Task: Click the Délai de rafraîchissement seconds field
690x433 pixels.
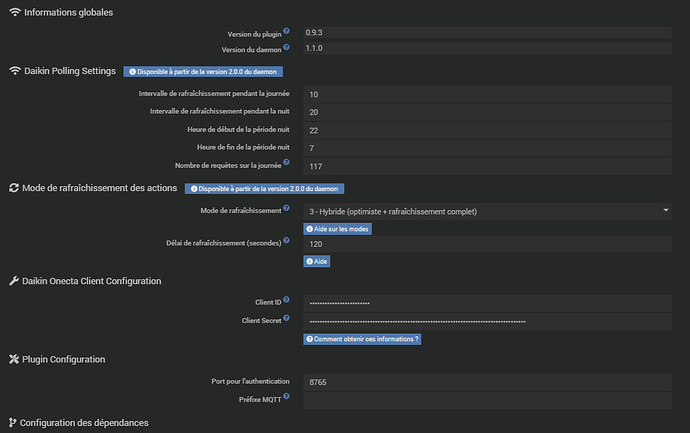Action: tap(486, 244)
